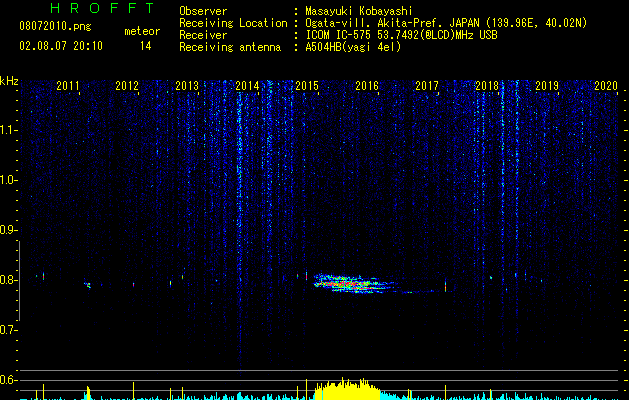This screenshot has width=629, height=400.
Task: Click the gray frequency range bar on left axis
Action: pos(19,280)
